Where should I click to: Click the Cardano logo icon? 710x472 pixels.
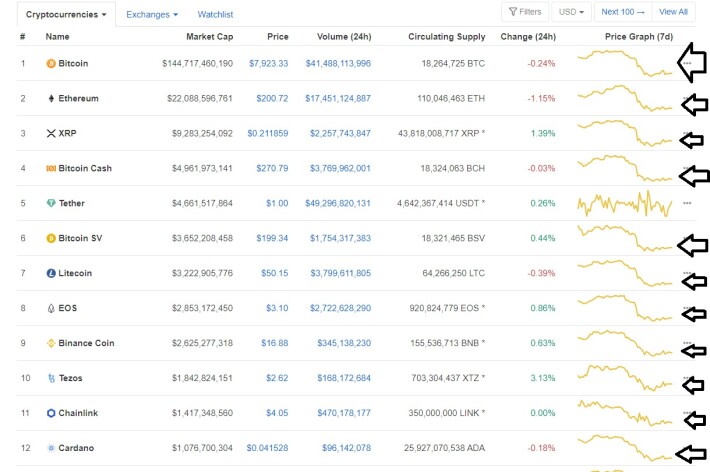51,448
